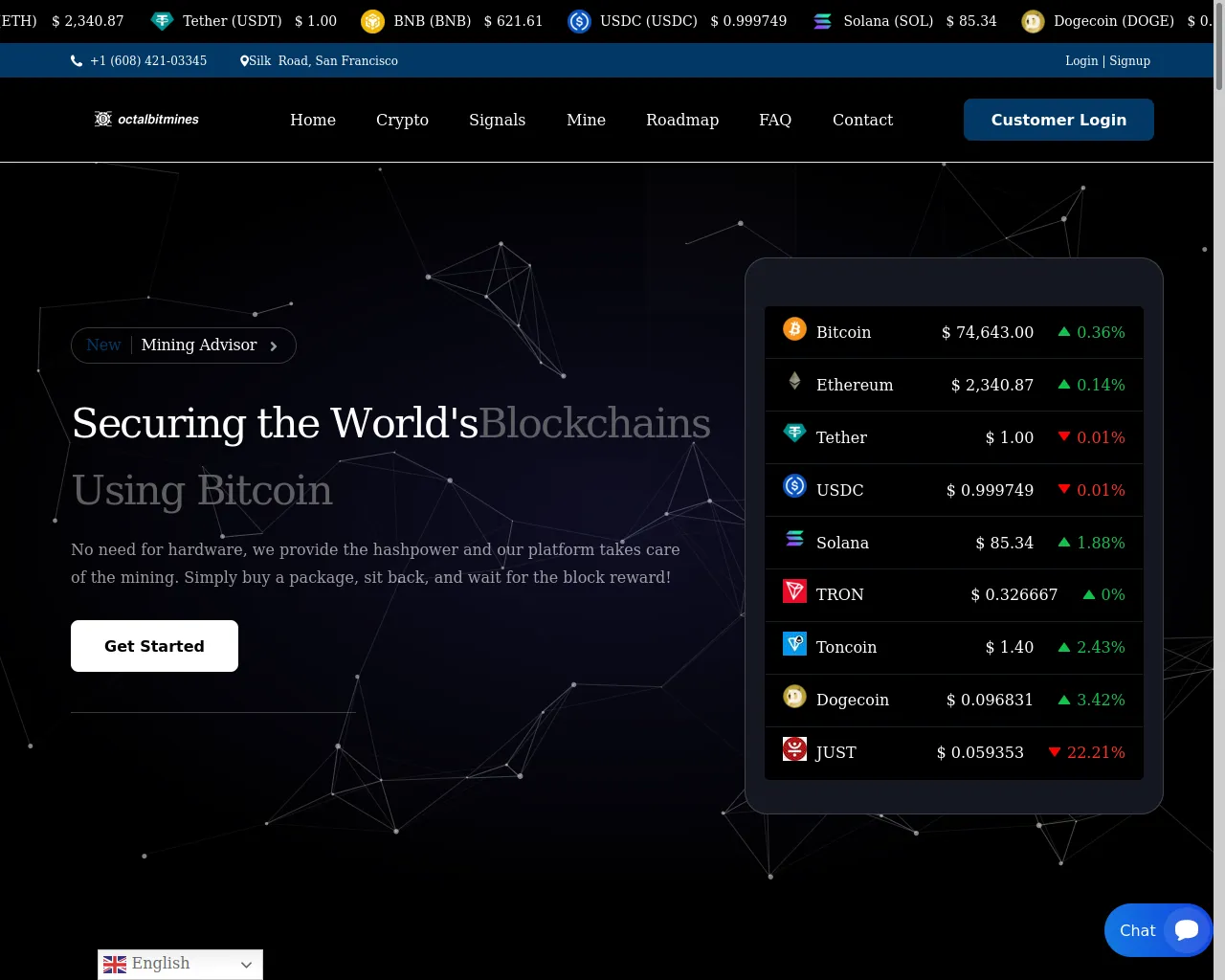Click the TRON price $ 0.326667

(x=1014, y=594)
